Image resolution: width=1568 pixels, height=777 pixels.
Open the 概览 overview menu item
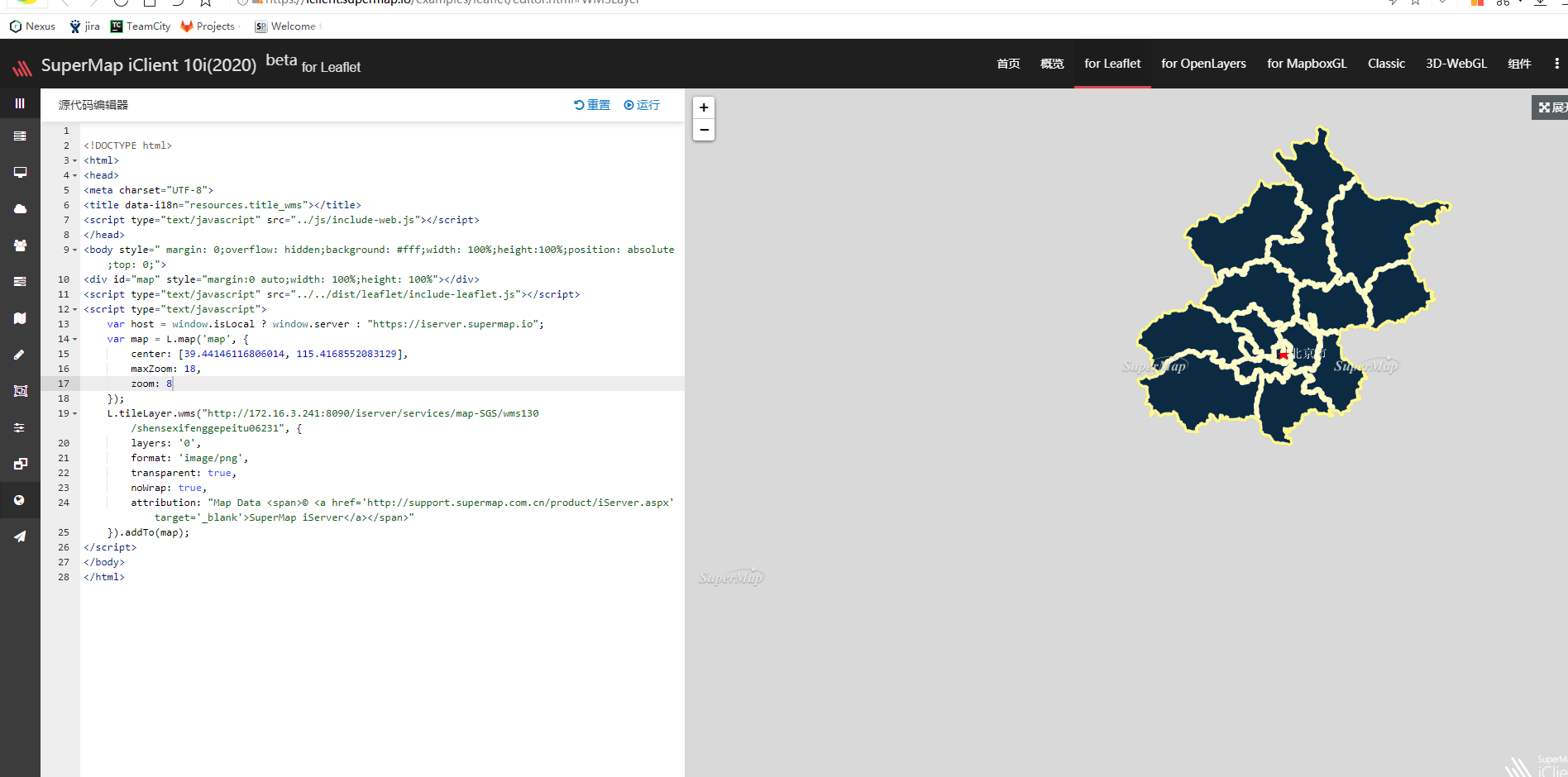[1052, 64]
